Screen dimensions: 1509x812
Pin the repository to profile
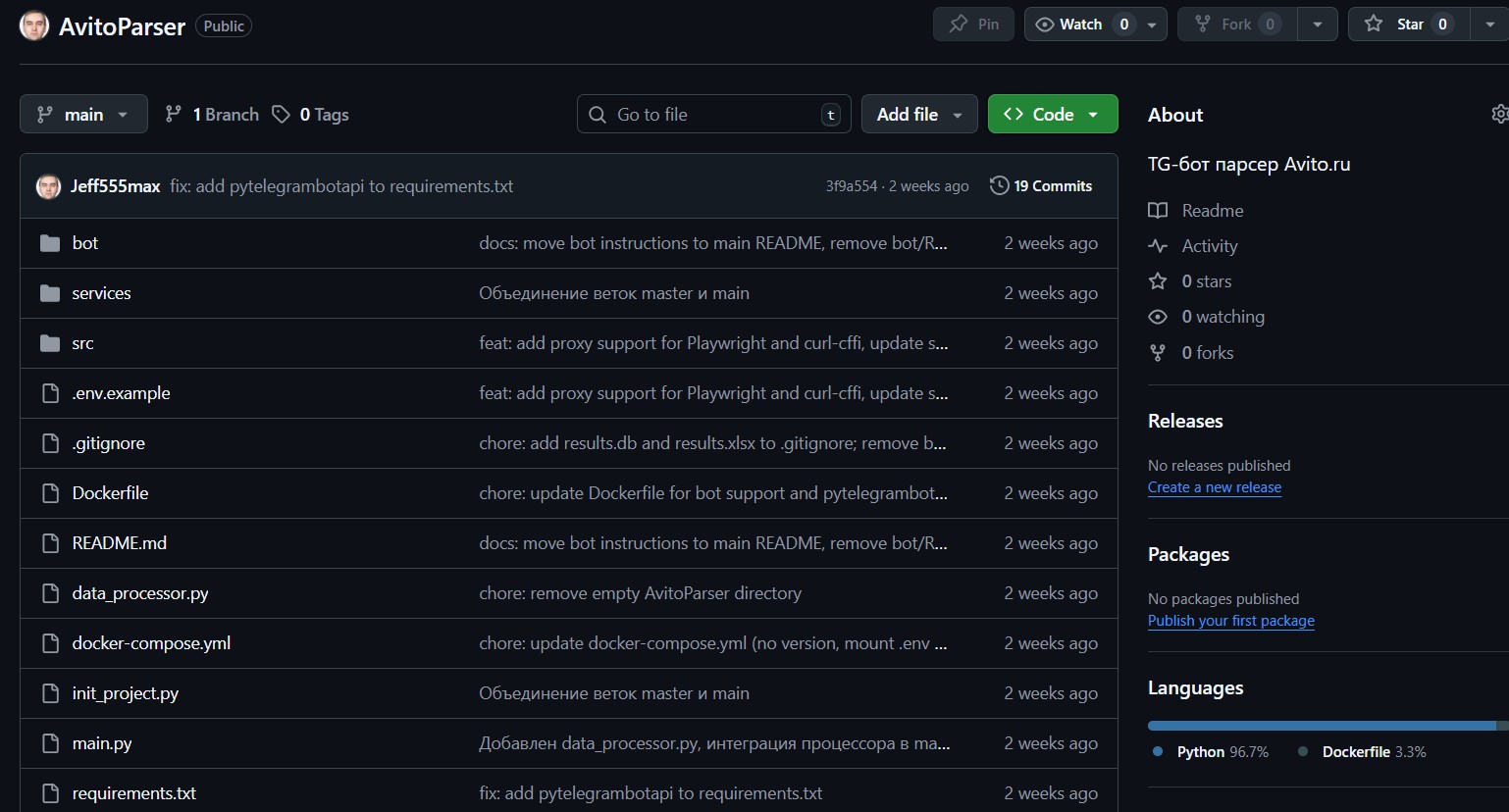[x=973, y=25]
